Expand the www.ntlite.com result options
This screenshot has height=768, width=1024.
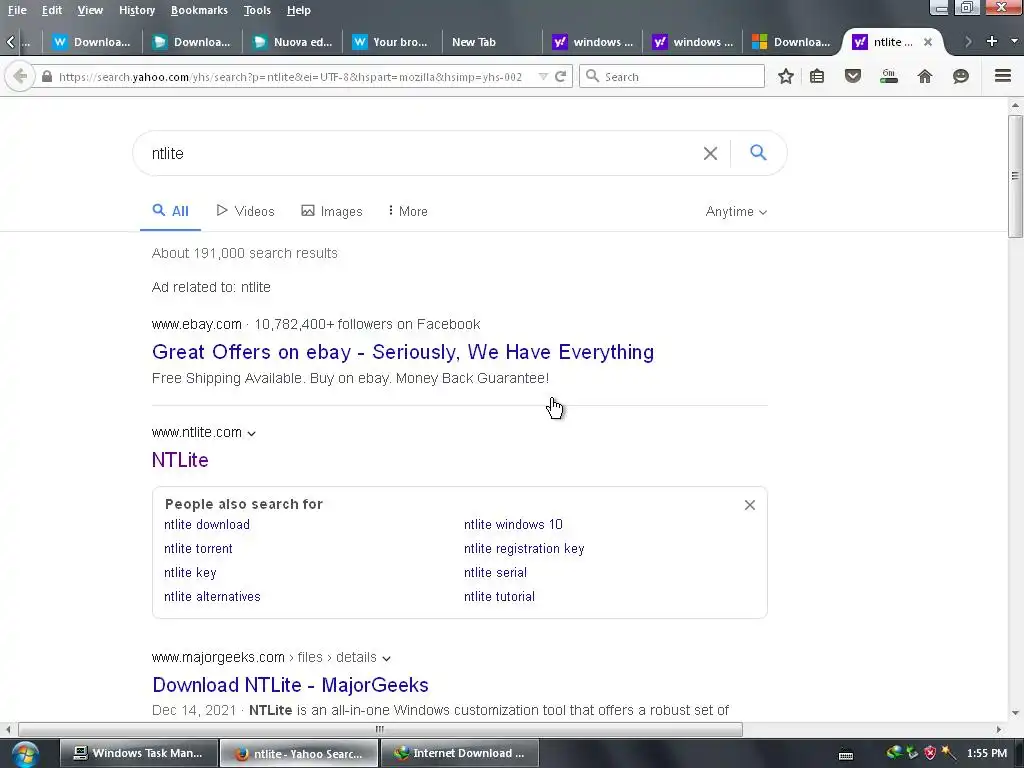pos(251,434)
